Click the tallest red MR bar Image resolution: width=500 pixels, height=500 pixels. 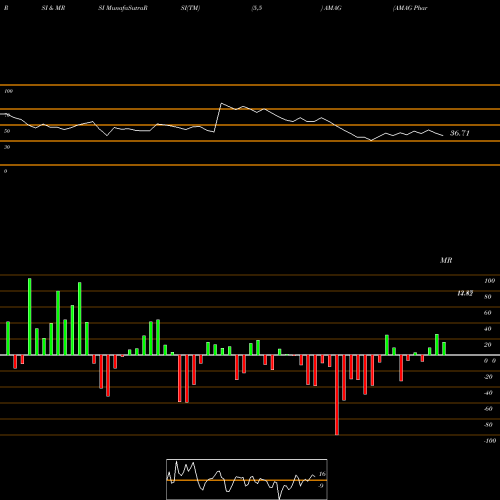337,395
